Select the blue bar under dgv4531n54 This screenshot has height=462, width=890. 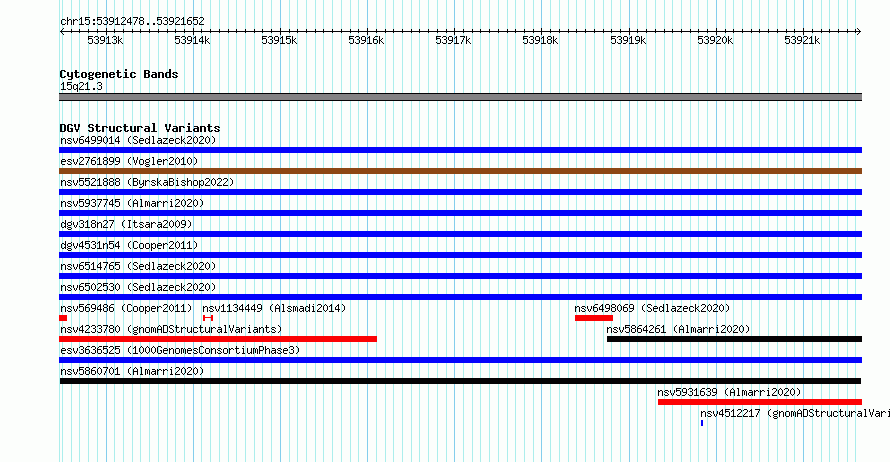460,255
